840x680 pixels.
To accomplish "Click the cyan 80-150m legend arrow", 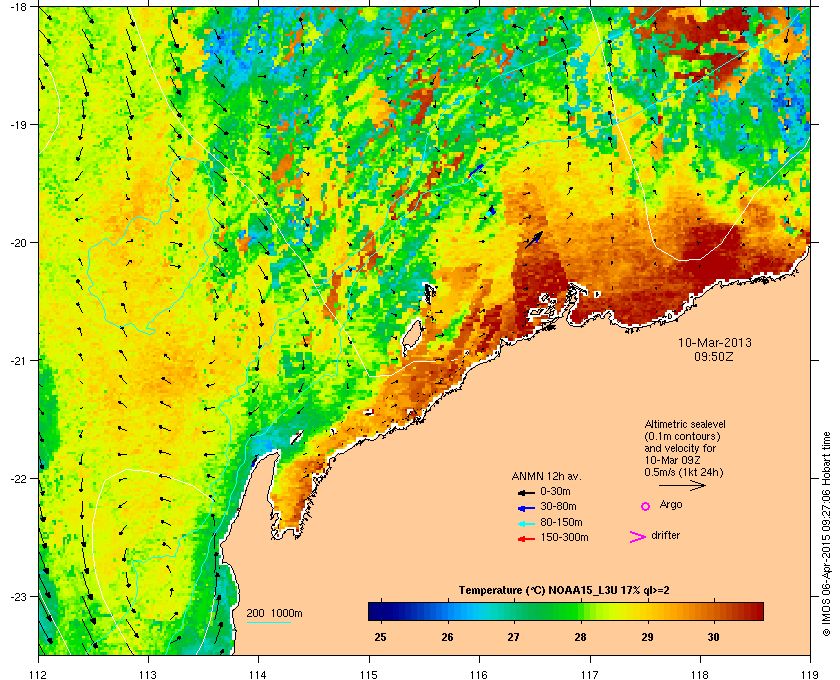I will point(526,523).
